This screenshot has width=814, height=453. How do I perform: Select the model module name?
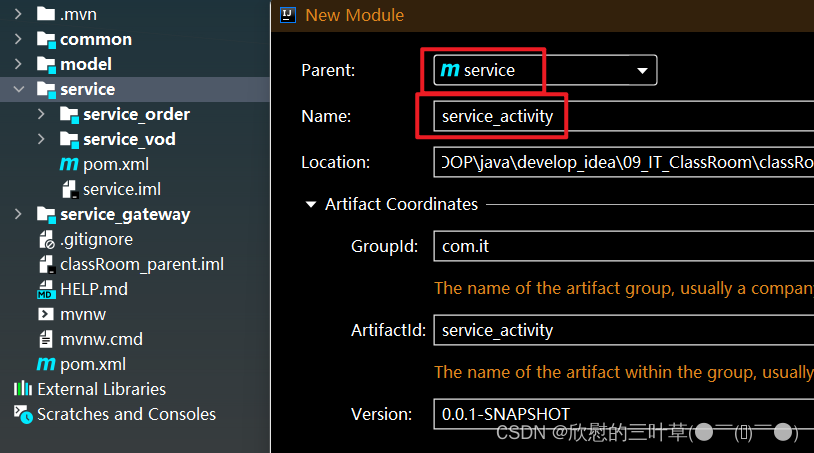click(x=86, y=64)
